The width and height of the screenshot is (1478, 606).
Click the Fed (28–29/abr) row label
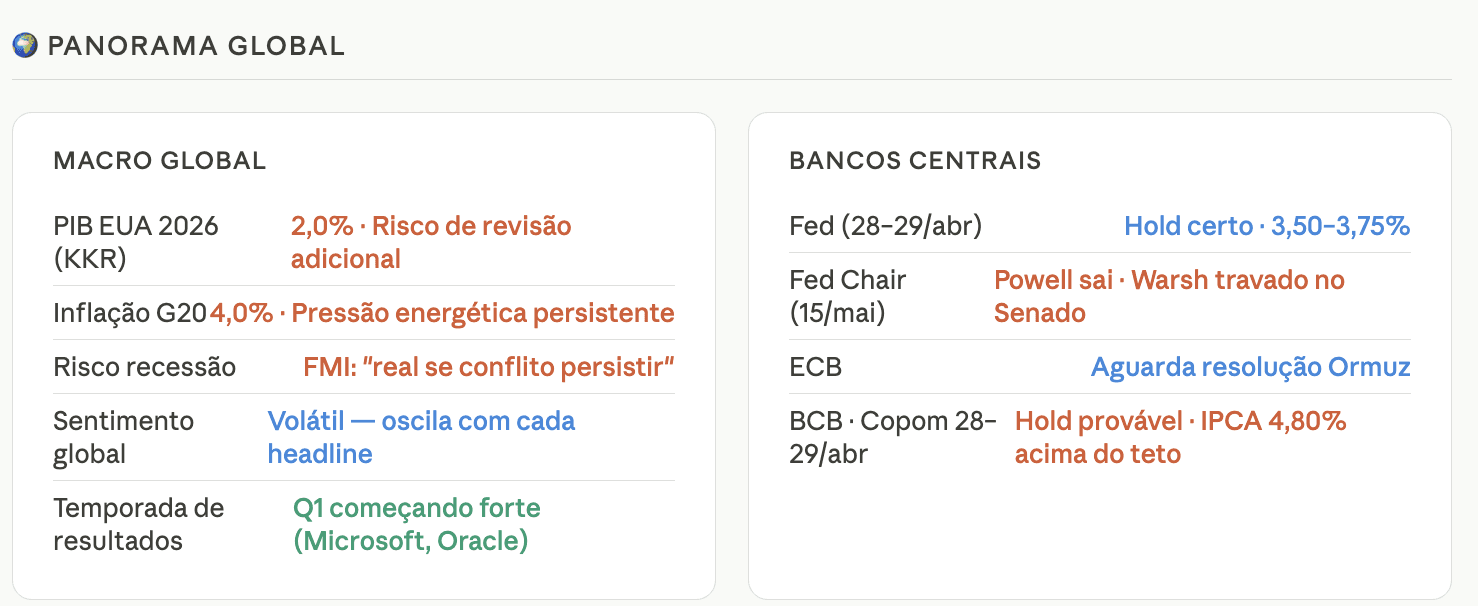pyautogui.click(x=886, y=226)
